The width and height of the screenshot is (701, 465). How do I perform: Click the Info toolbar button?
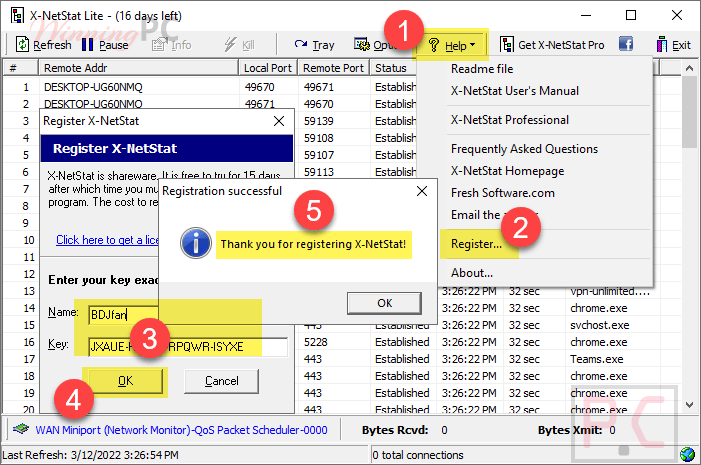[x=172, y=45]
